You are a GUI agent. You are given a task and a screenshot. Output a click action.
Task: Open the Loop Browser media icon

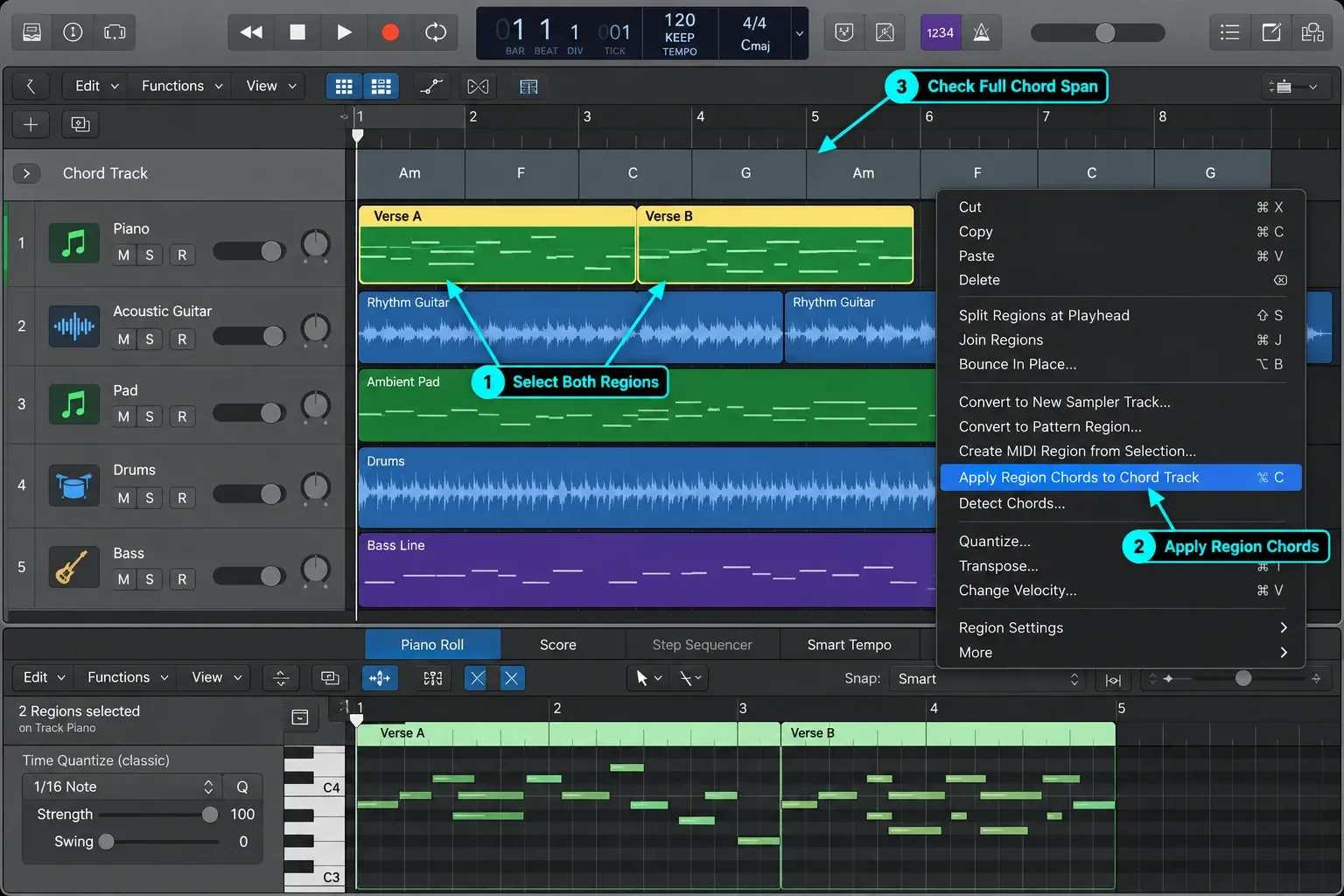(1312, 32)
